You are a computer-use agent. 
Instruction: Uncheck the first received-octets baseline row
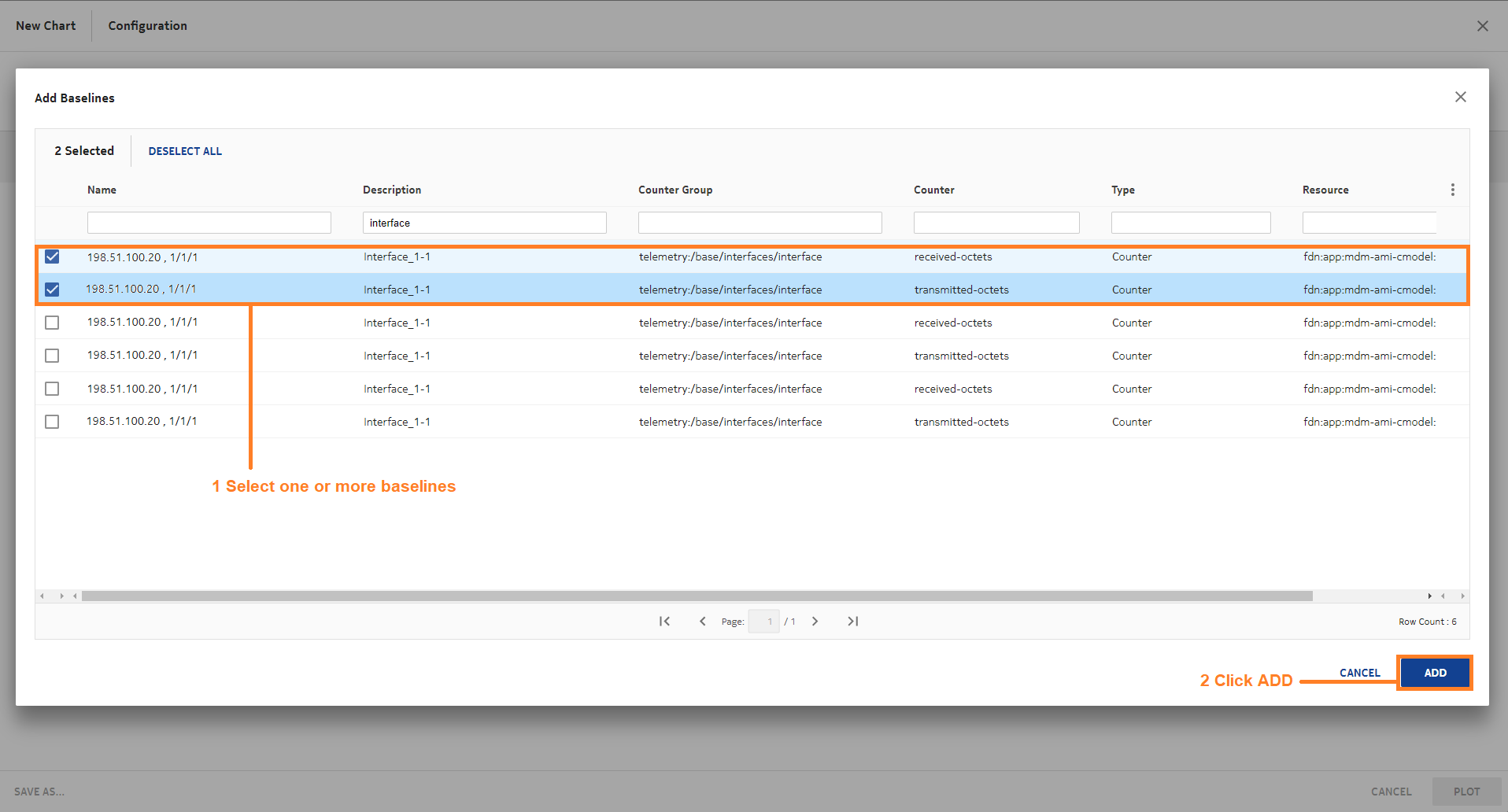point(52,257)
